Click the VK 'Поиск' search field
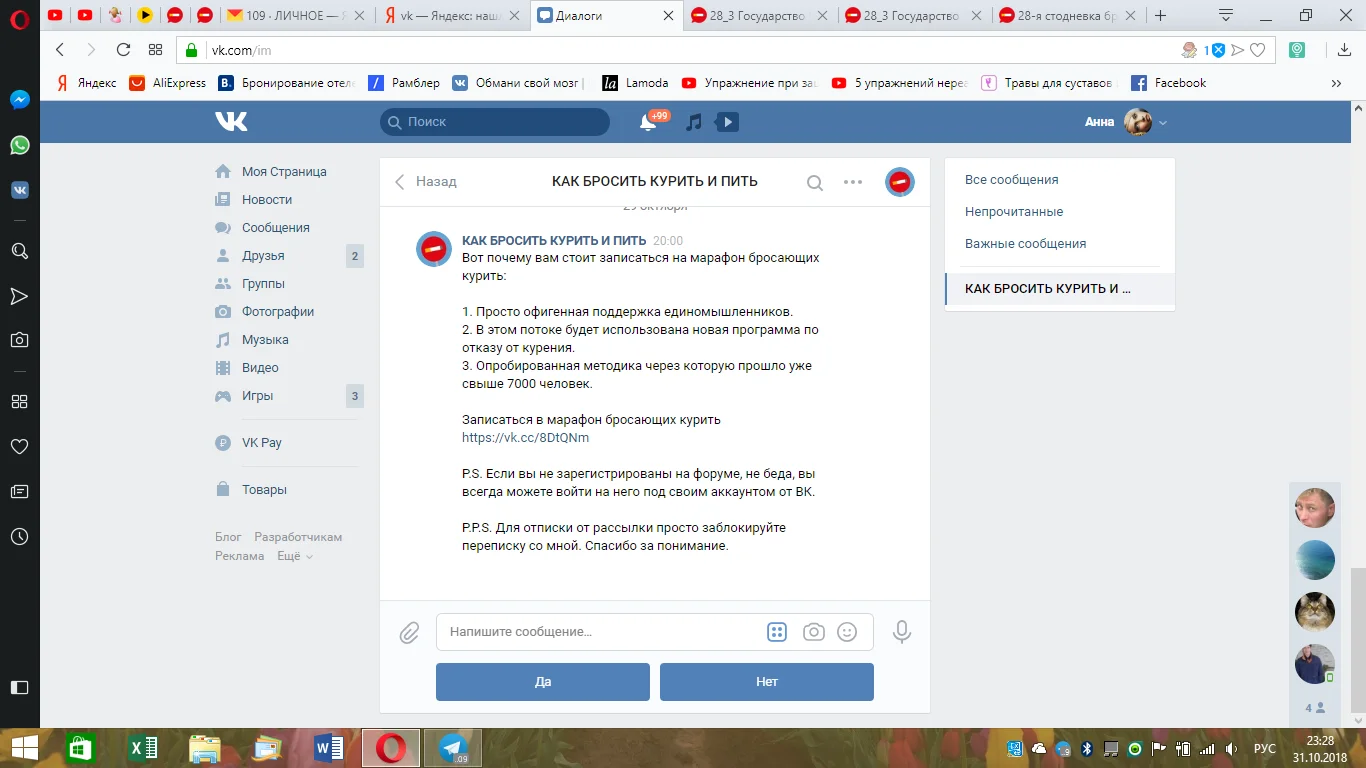1366x768 pixels. click(x=495, y=122)
